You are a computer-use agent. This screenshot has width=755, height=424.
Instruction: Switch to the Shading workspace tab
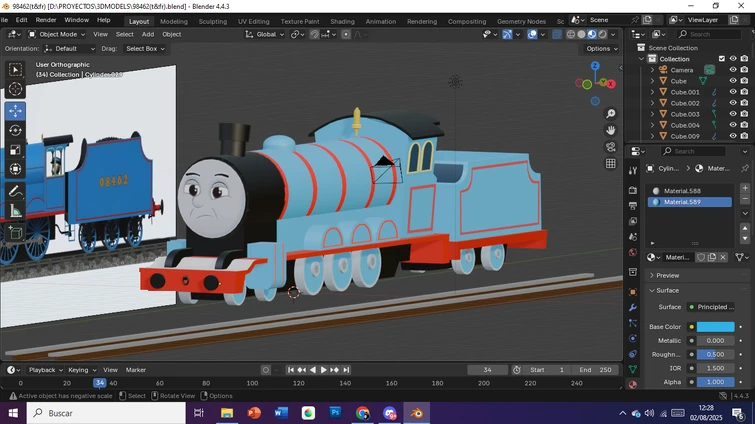342,21
